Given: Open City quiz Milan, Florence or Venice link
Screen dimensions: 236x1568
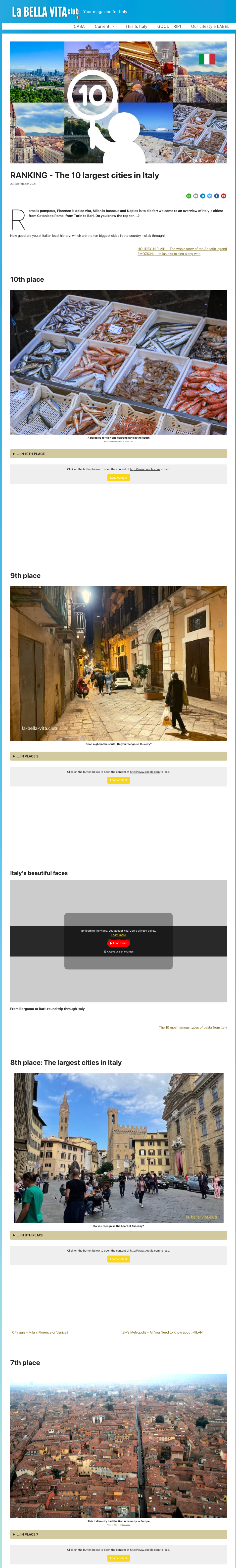Looking at the screenshot, I should [x=40, y=1333].
